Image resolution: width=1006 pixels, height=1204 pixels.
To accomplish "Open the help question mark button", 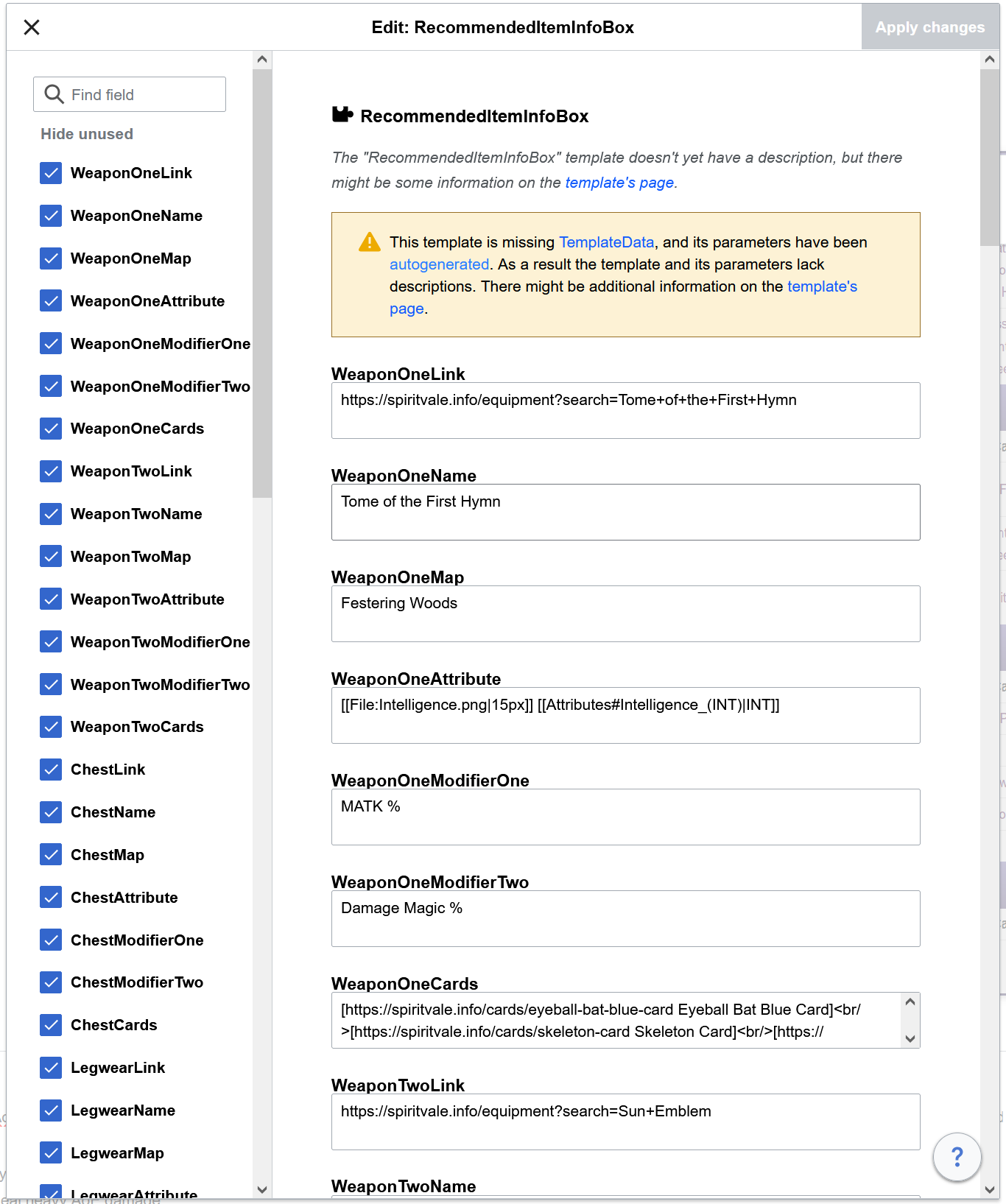I will coord(957,1157).
